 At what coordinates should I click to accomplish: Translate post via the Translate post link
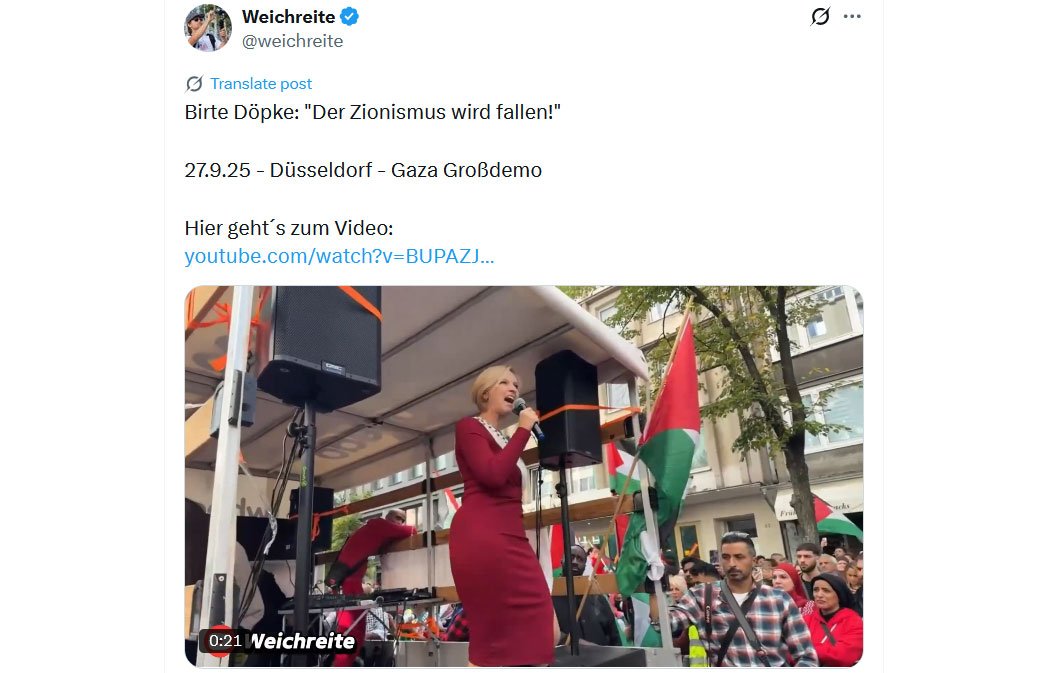click(261, 84)
